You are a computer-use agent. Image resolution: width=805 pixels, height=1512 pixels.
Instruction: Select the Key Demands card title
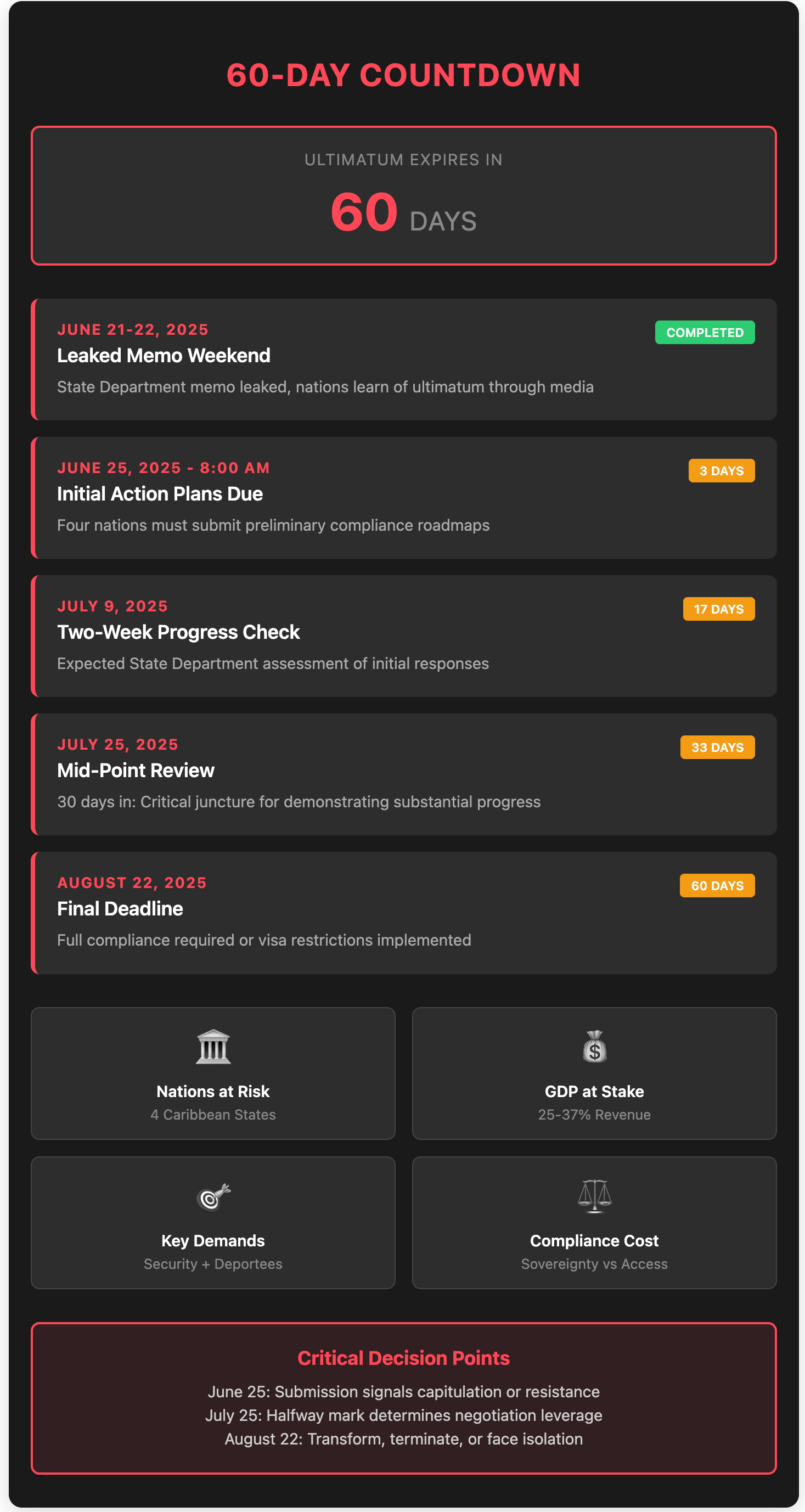tap(213, 1241)
